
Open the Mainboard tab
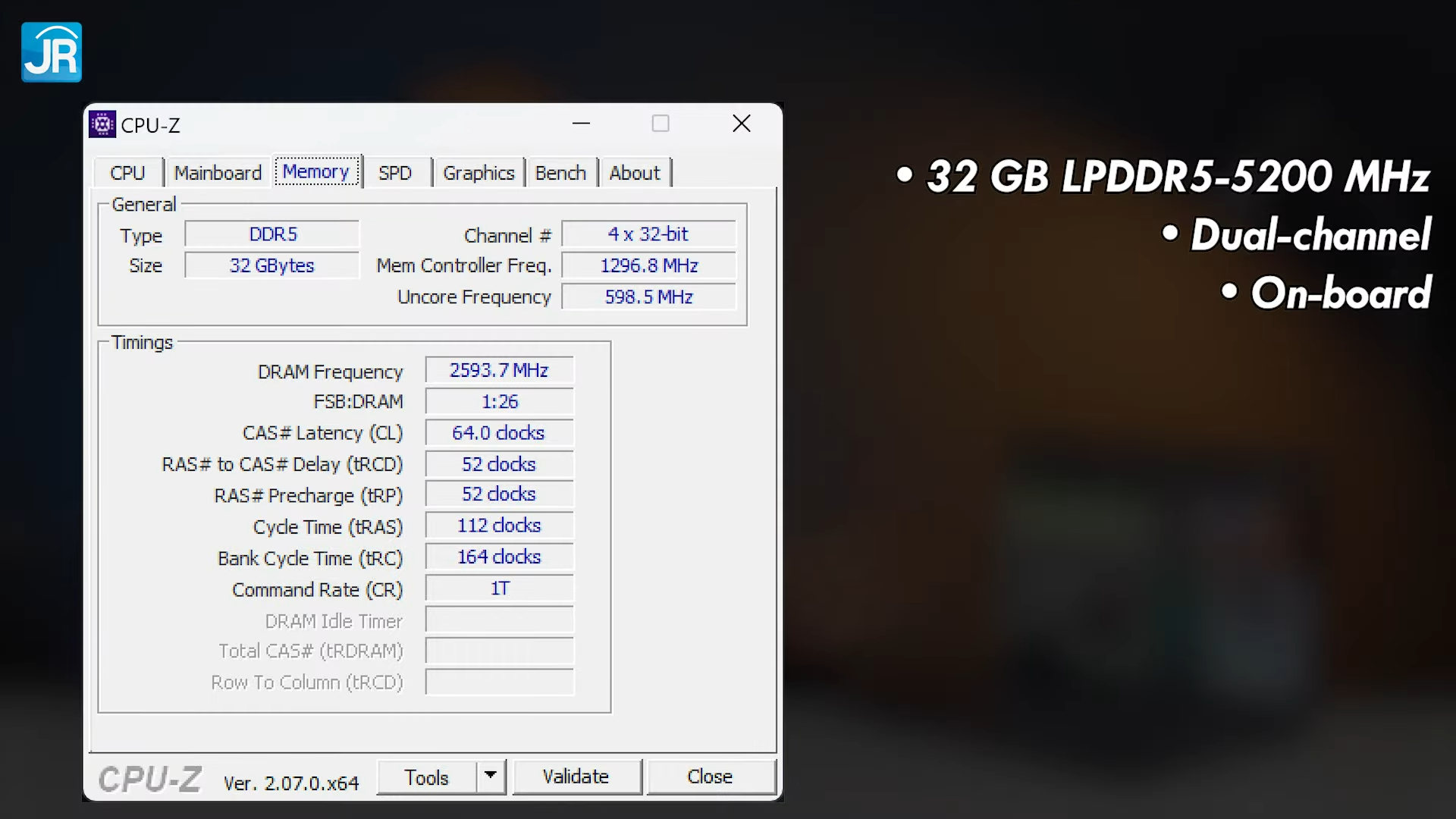point(217,173)
